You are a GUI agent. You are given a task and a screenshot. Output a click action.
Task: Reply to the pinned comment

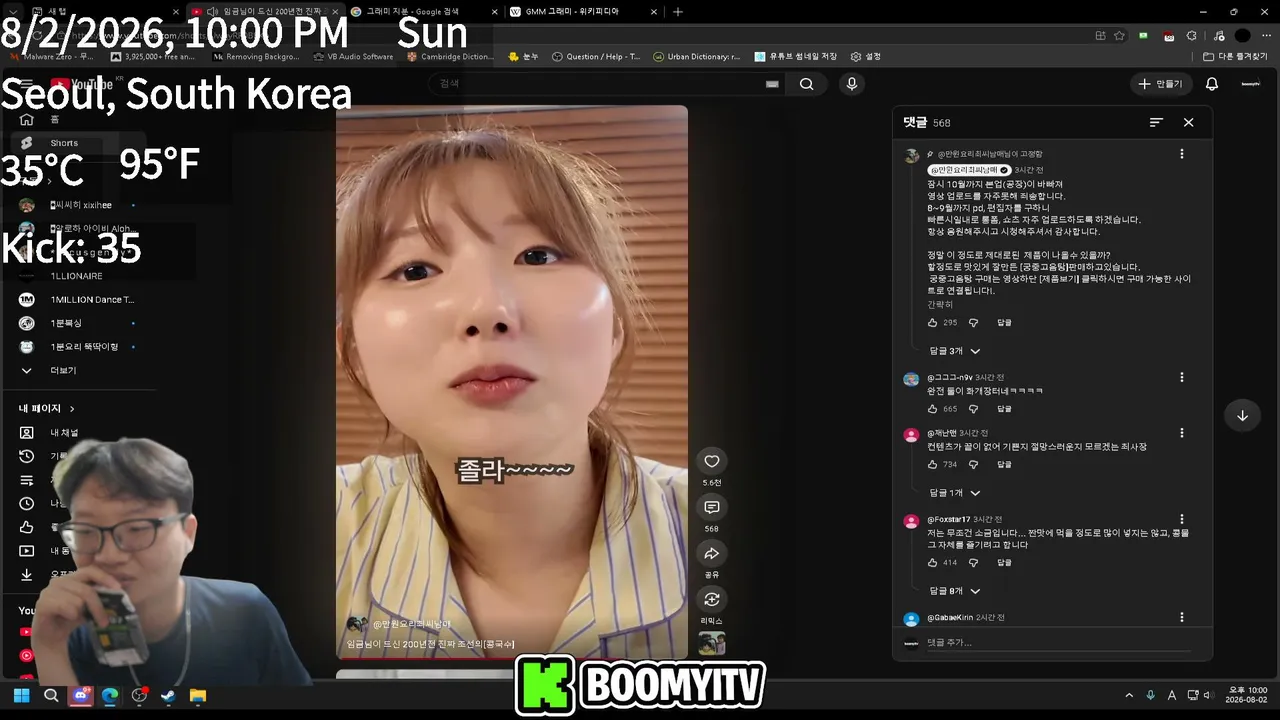click(x=1004, y=323)
